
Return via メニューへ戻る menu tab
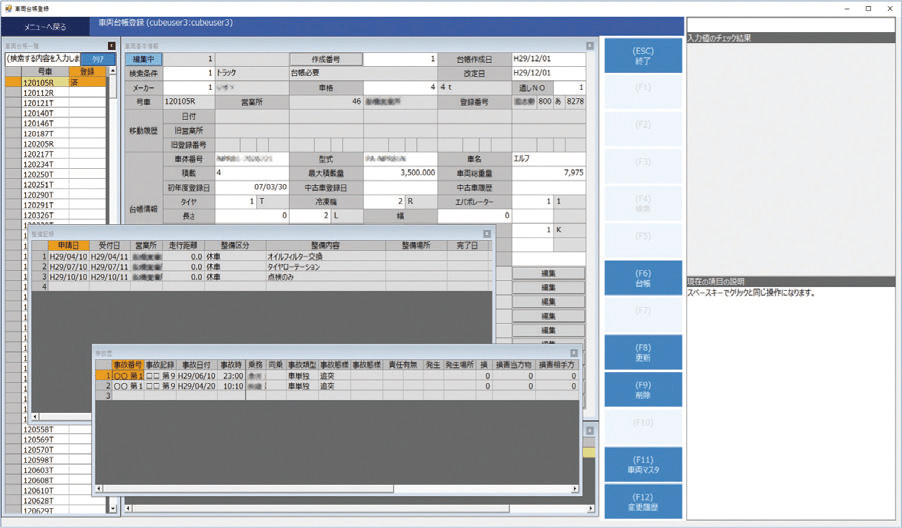point(45,23)
